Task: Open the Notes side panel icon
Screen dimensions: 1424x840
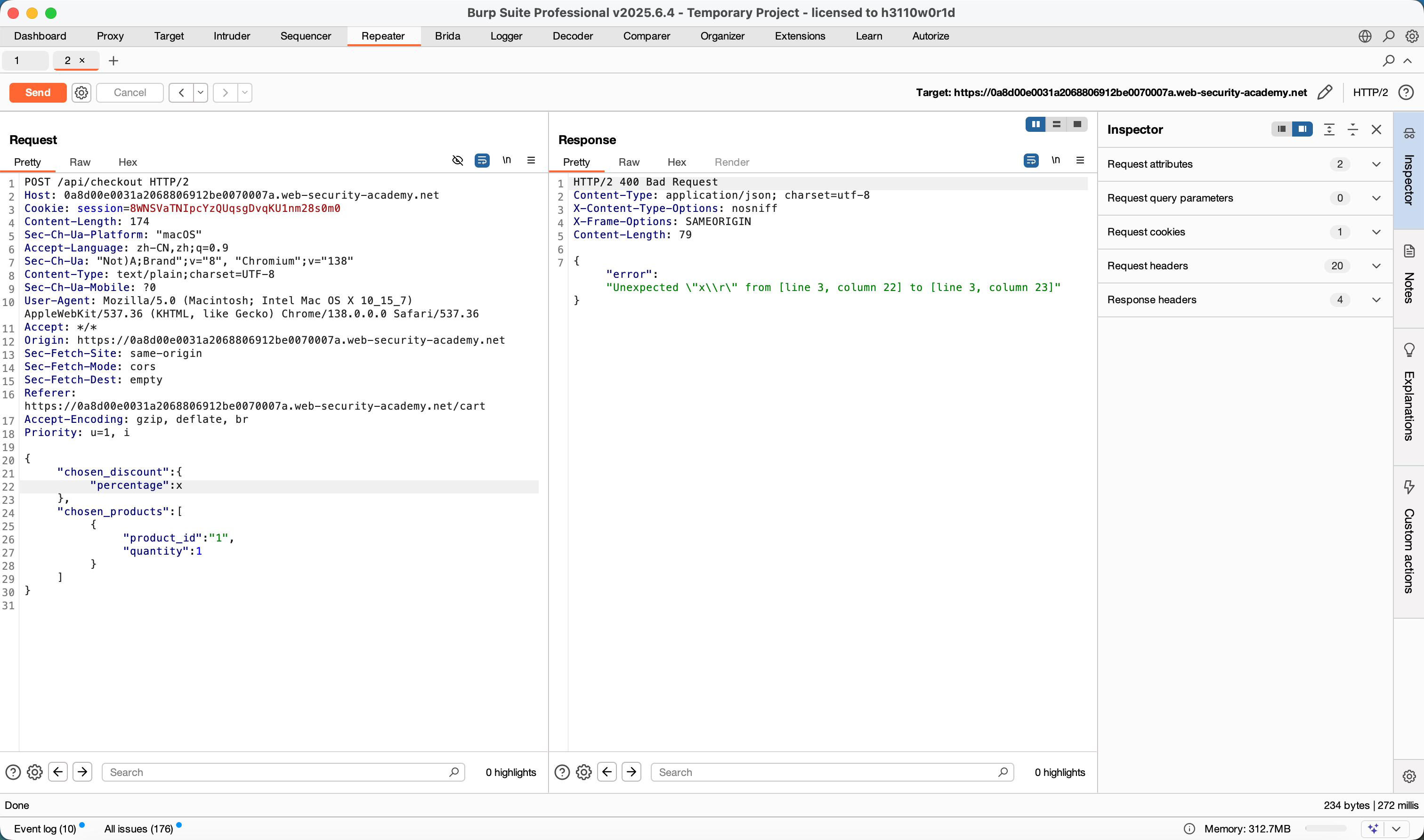Action: (x=1409, y=251)
